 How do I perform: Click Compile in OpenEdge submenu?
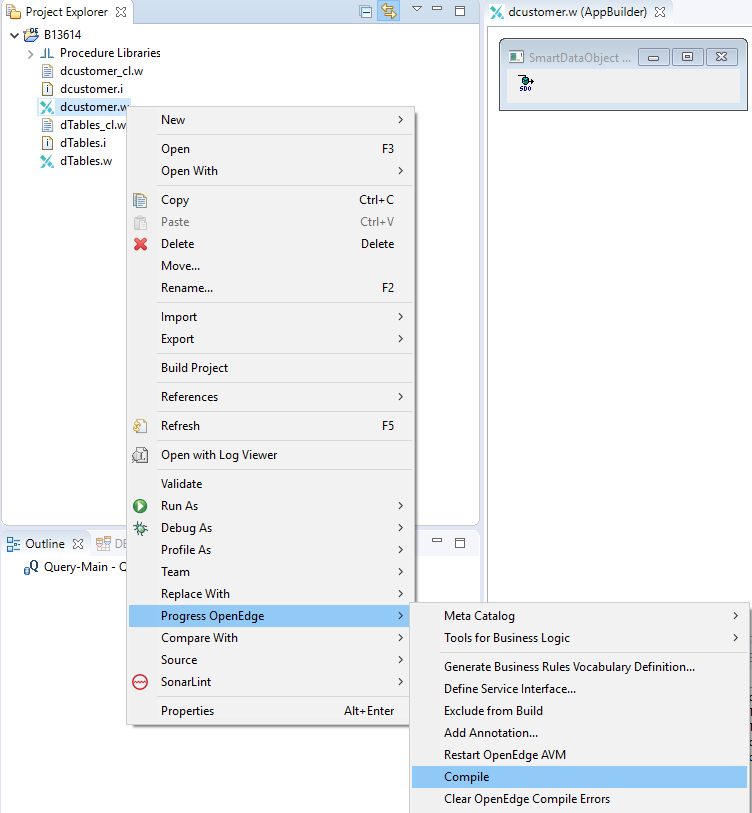(580, 777)
